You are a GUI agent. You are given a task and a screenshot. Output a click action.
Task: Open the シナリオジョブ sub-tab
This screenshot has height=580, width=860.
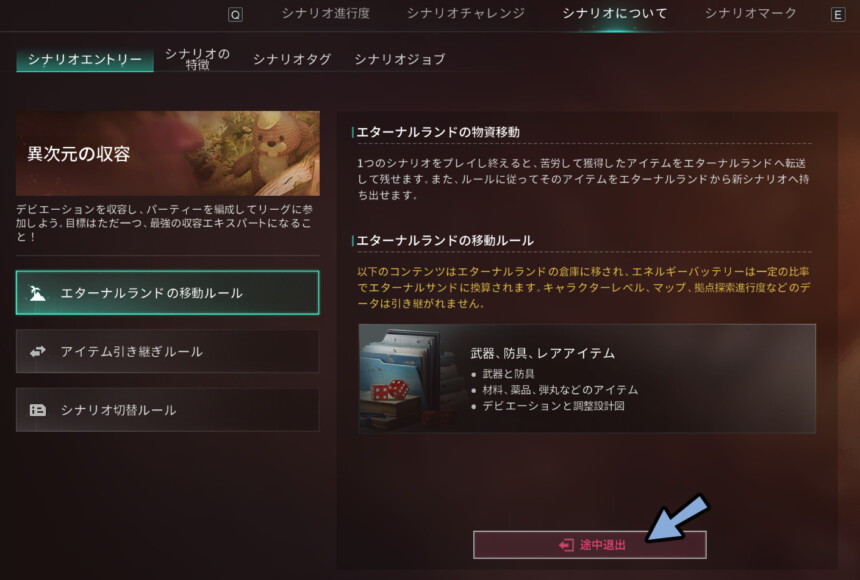tap(400, 59)
